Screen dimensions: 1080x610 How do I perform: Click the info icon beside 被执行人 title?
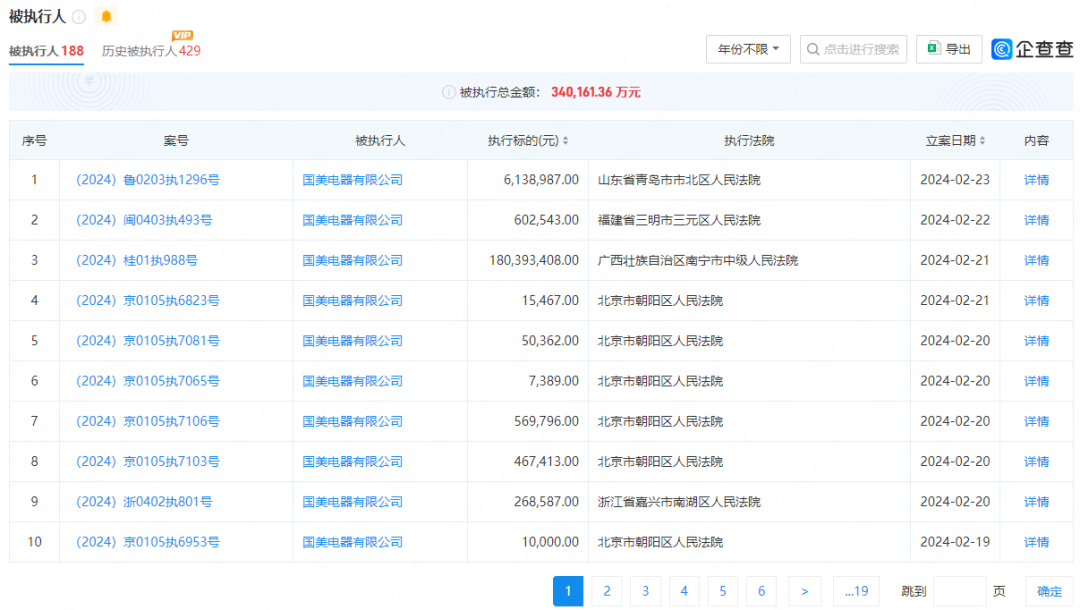pyautogui.click(x=79, y=17)
